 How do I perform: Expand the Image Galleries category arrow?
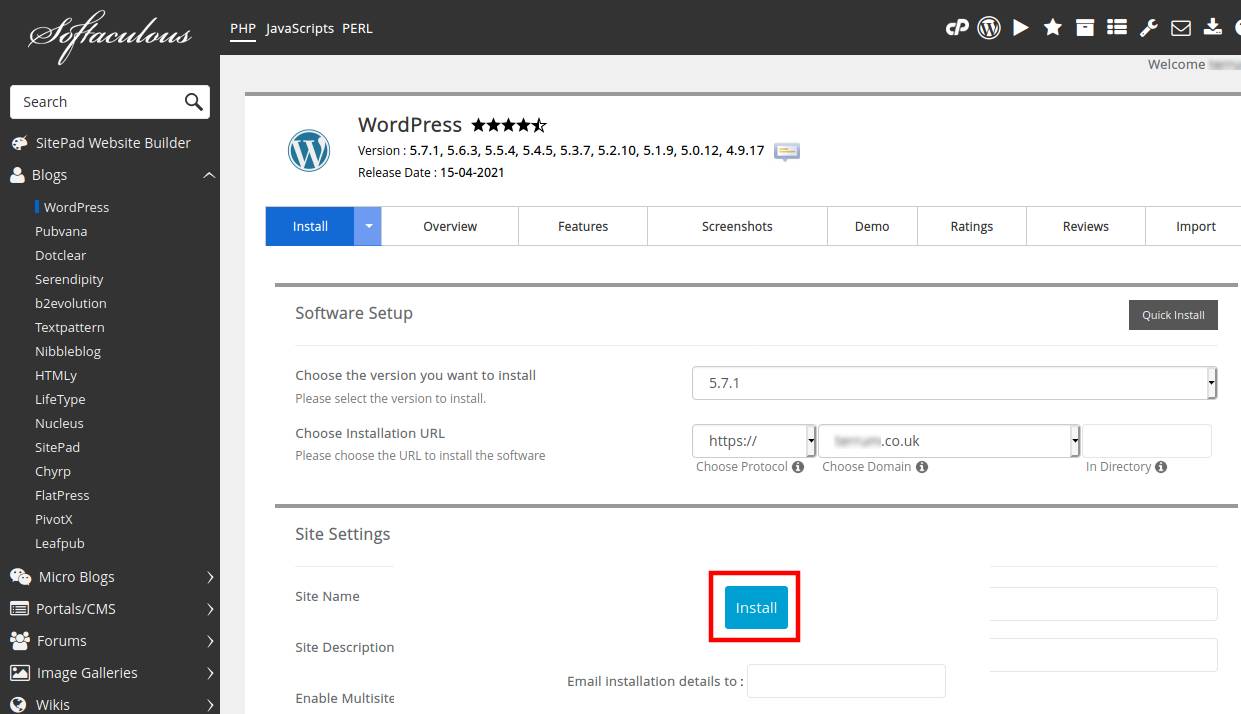210,673
